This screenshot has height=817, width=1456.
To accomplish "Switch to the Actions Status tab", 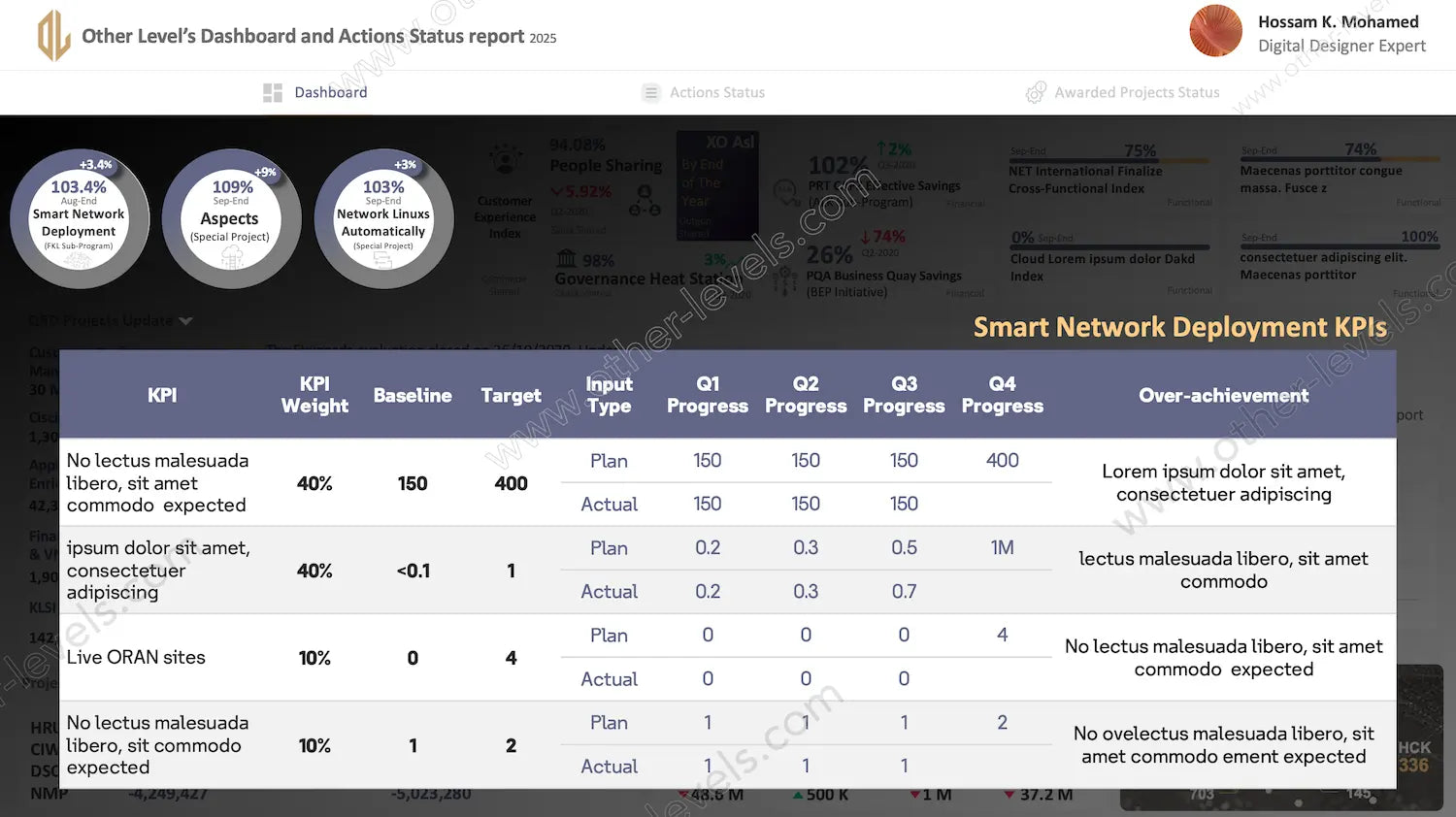I will click(x=716, y=93).
